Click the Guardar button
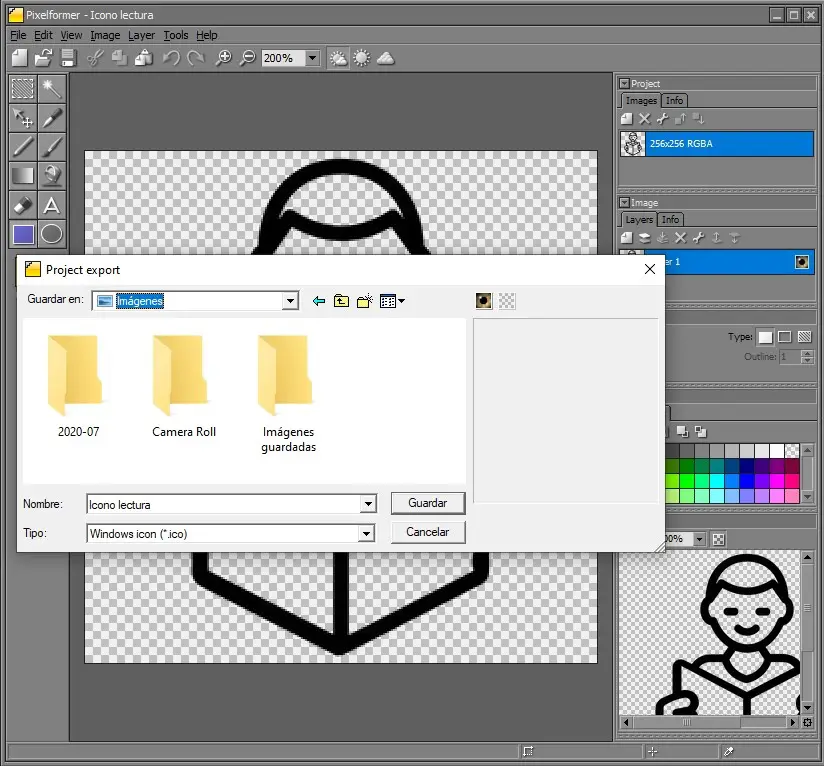This screenshot has height=766, width=824. 428,503
